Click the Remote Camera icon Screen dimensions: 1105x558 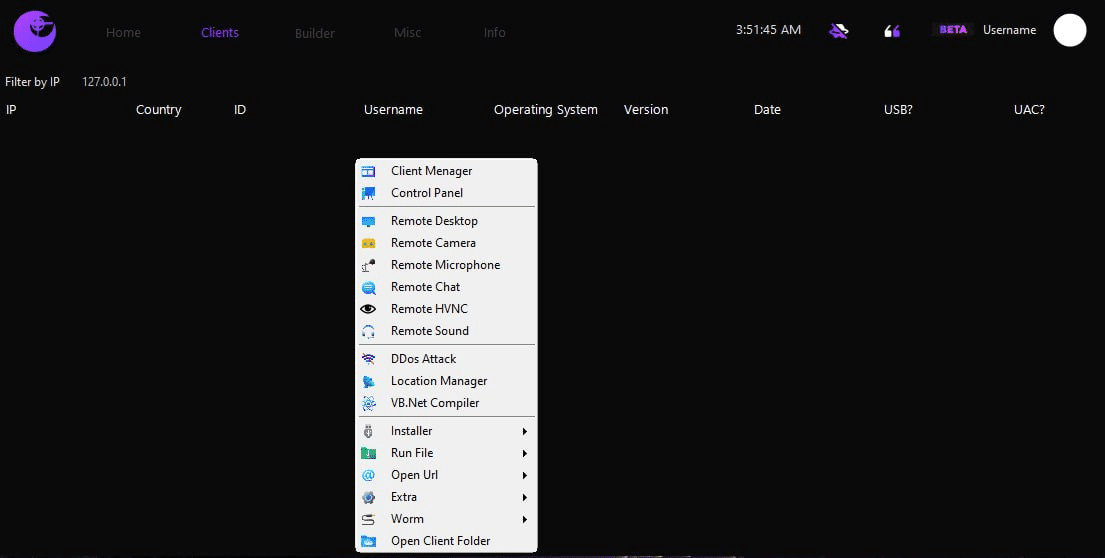(369, 243)
